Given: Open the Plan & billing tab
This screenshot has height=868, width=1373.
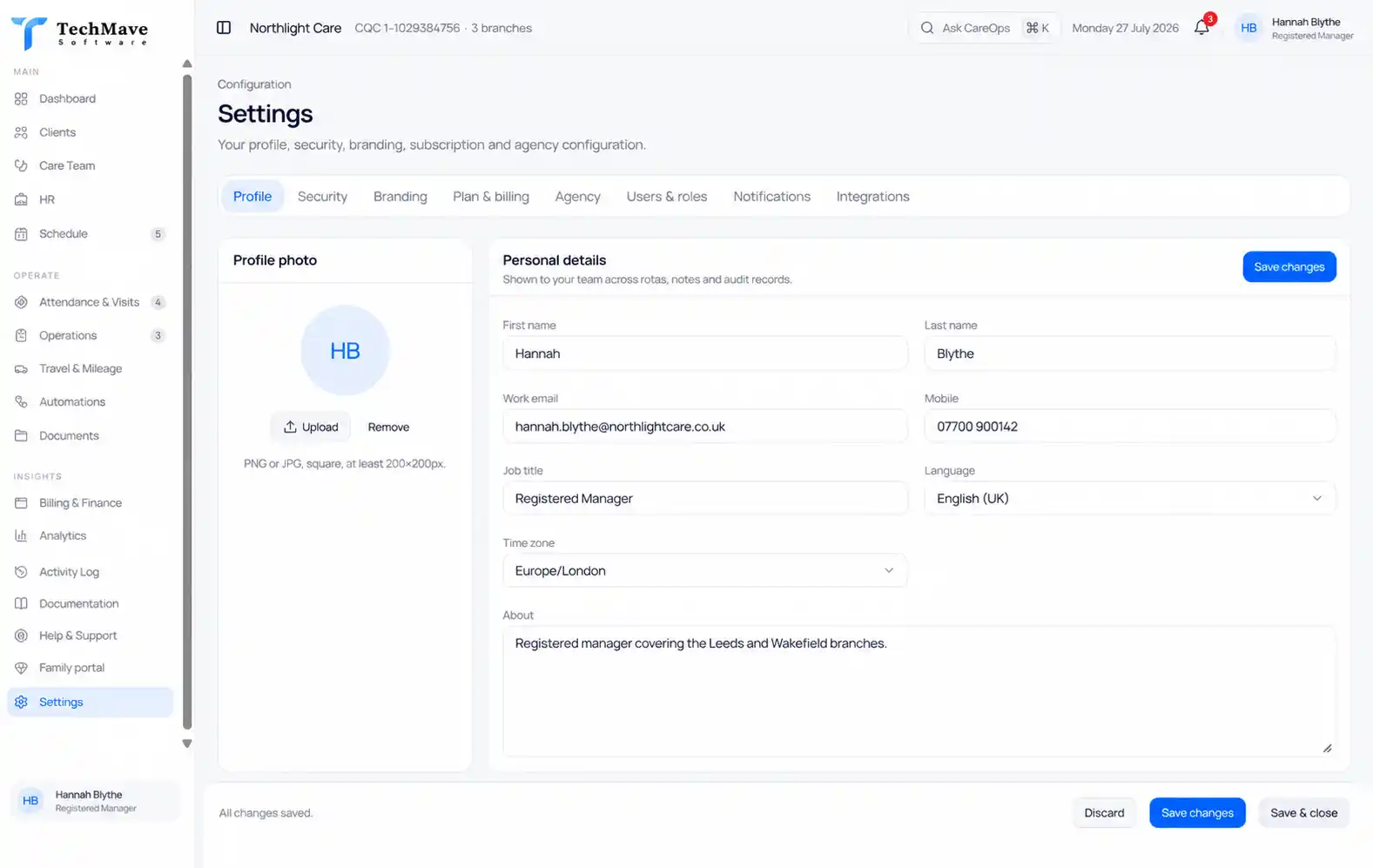Looking at the screenshot, I should (x=491, y=197).
